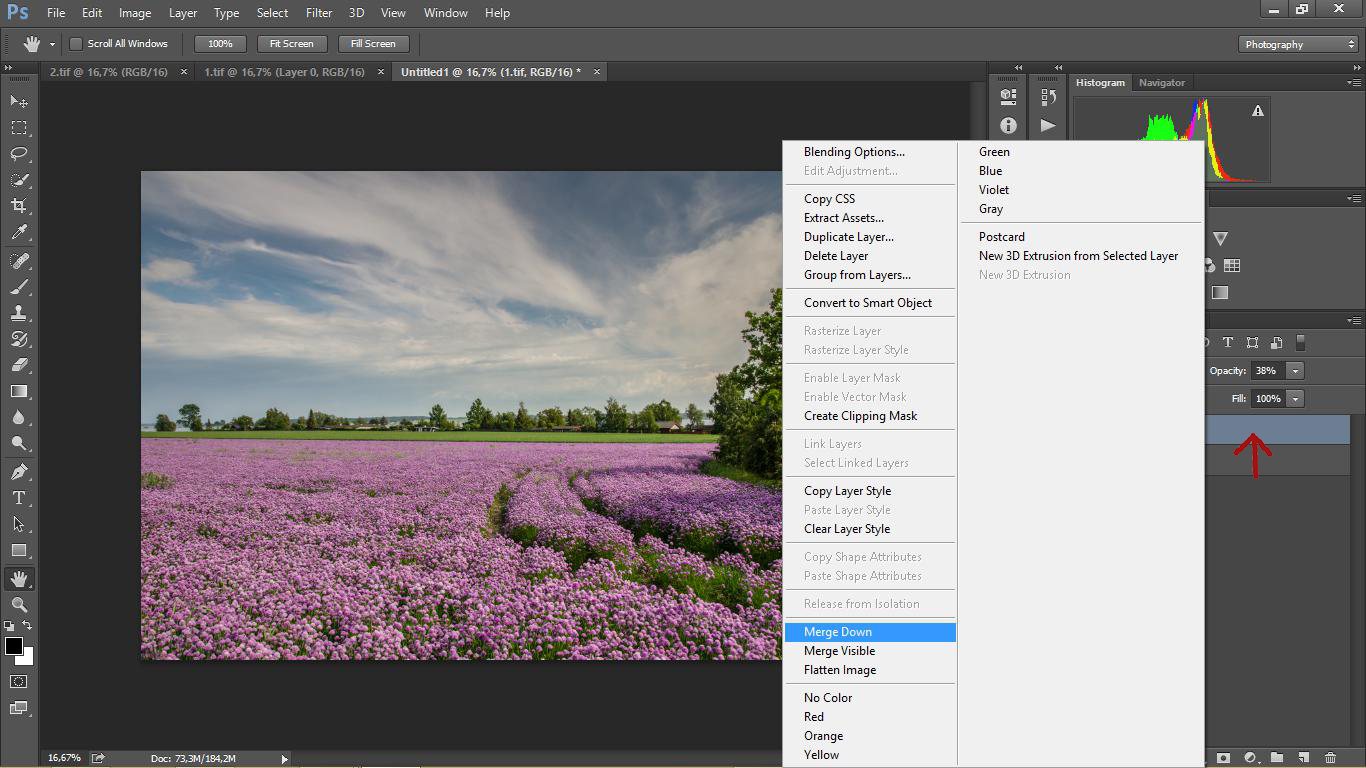Toggle Quick Mask mode
This screenshot has height=768, width=1366.
(x=19, y=682)
